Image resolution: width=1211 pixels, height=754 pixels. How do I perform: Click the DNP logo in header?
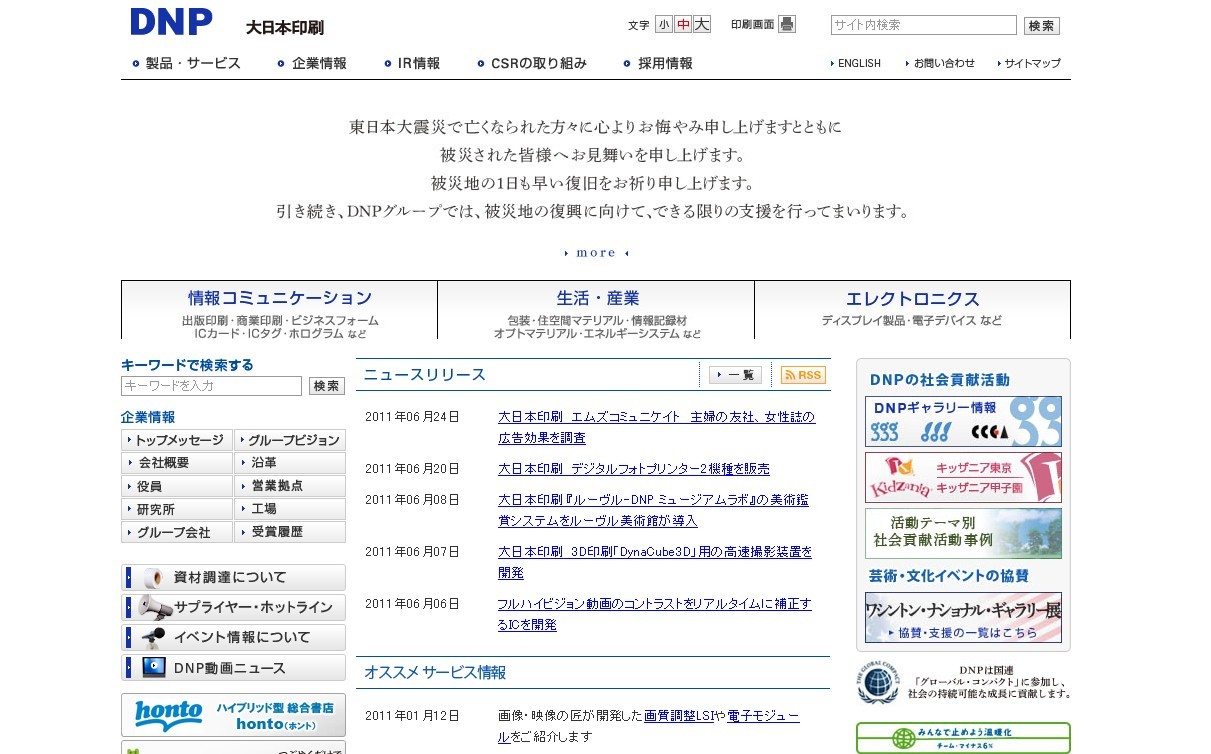tap(171, 22)
